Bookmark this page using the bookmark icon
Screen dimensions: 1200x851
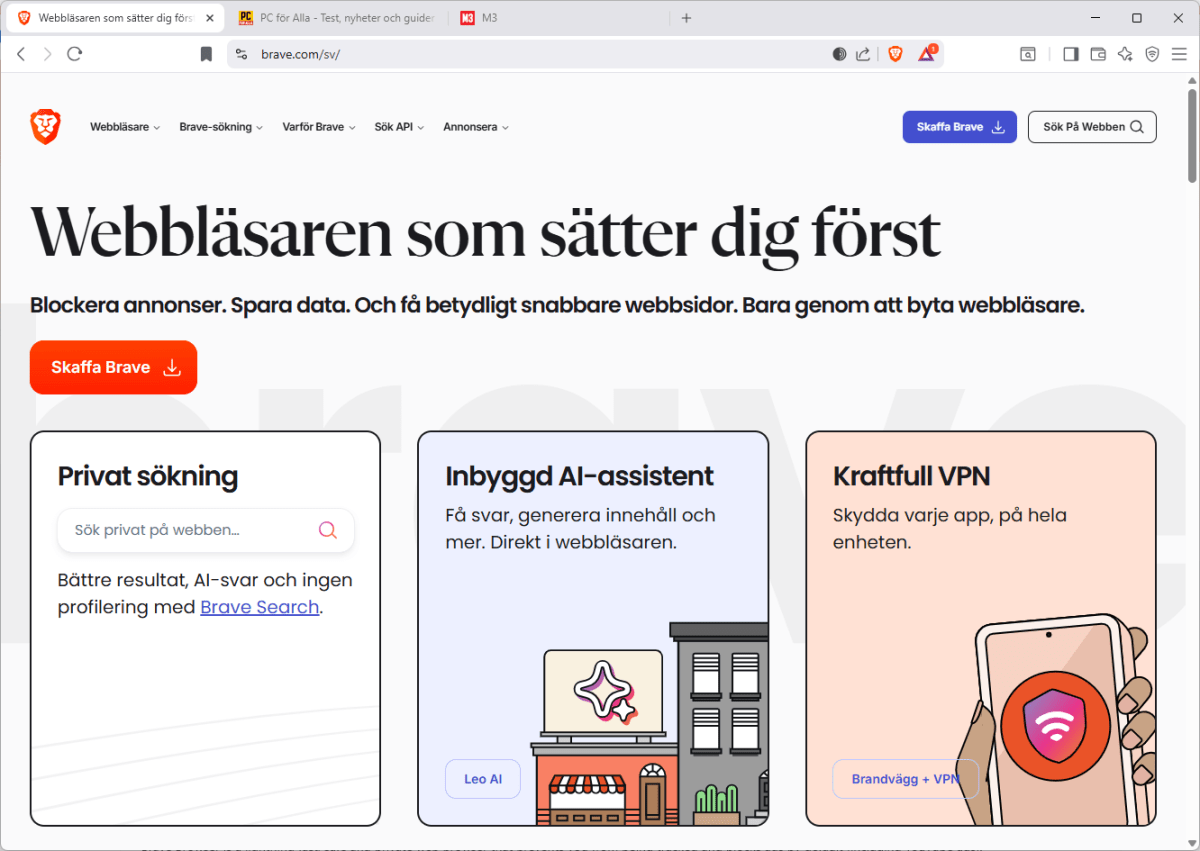tap(206, 54)
